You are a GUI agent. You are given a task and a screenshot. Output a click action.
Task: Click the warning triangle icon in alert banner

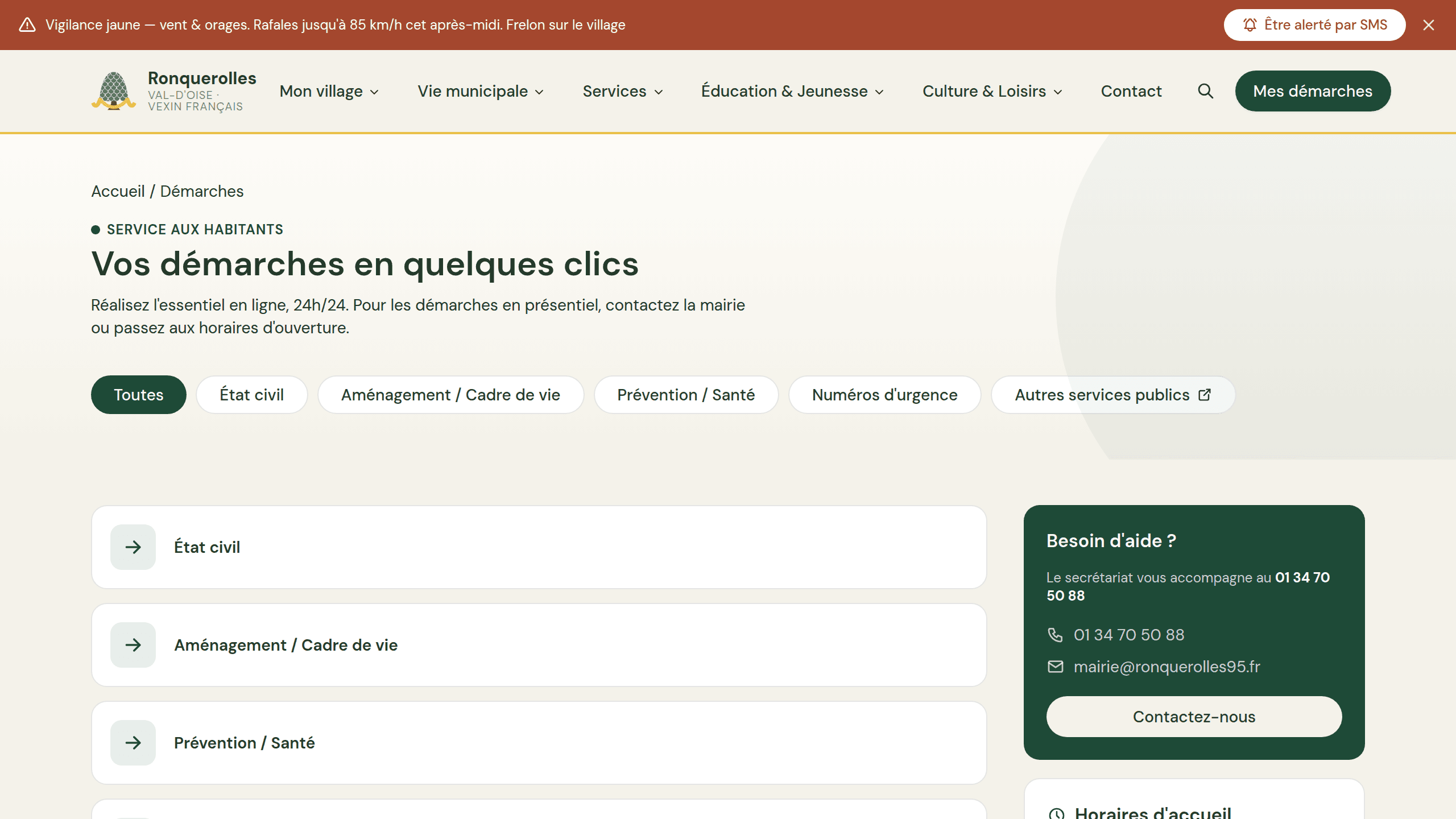[27, 25]
